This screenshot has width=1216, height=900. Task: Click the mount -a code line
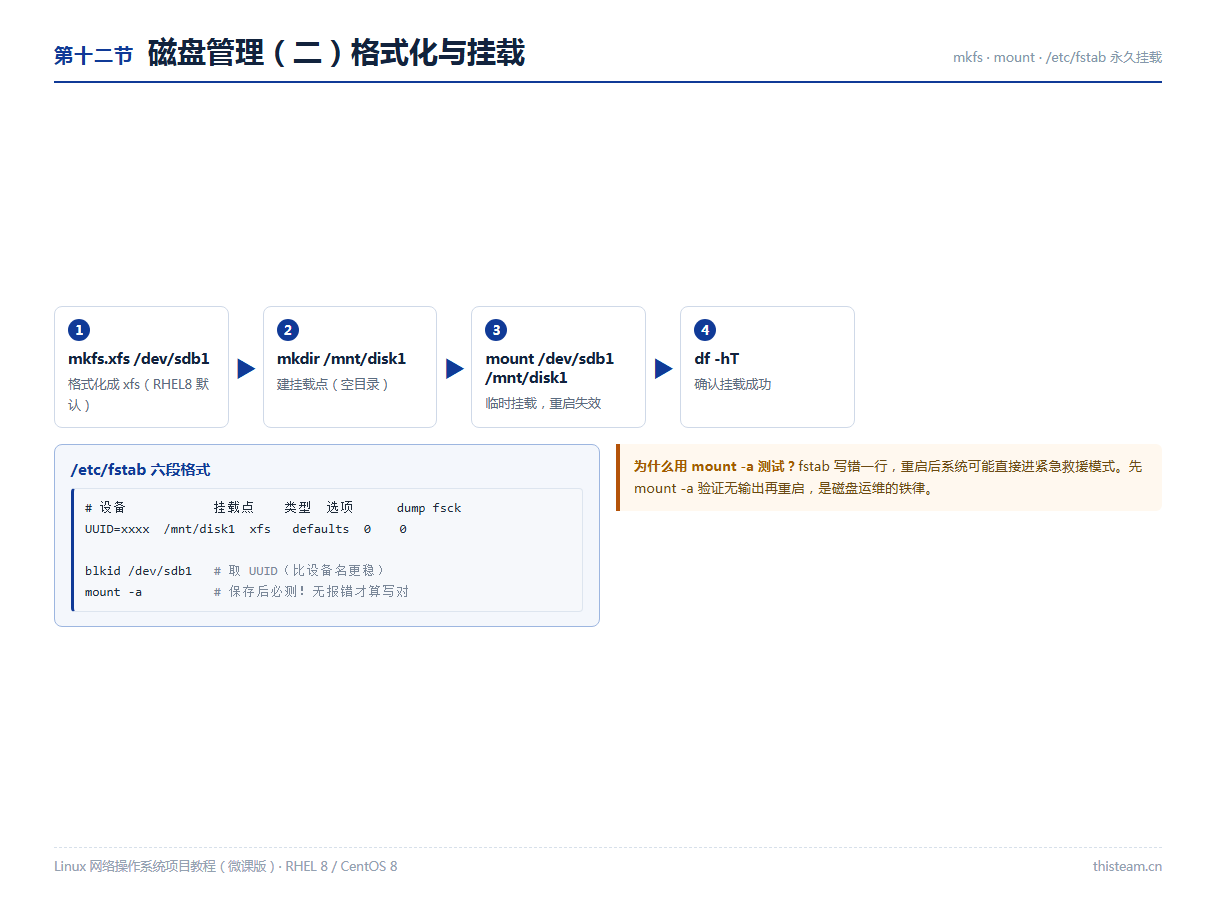247,592
